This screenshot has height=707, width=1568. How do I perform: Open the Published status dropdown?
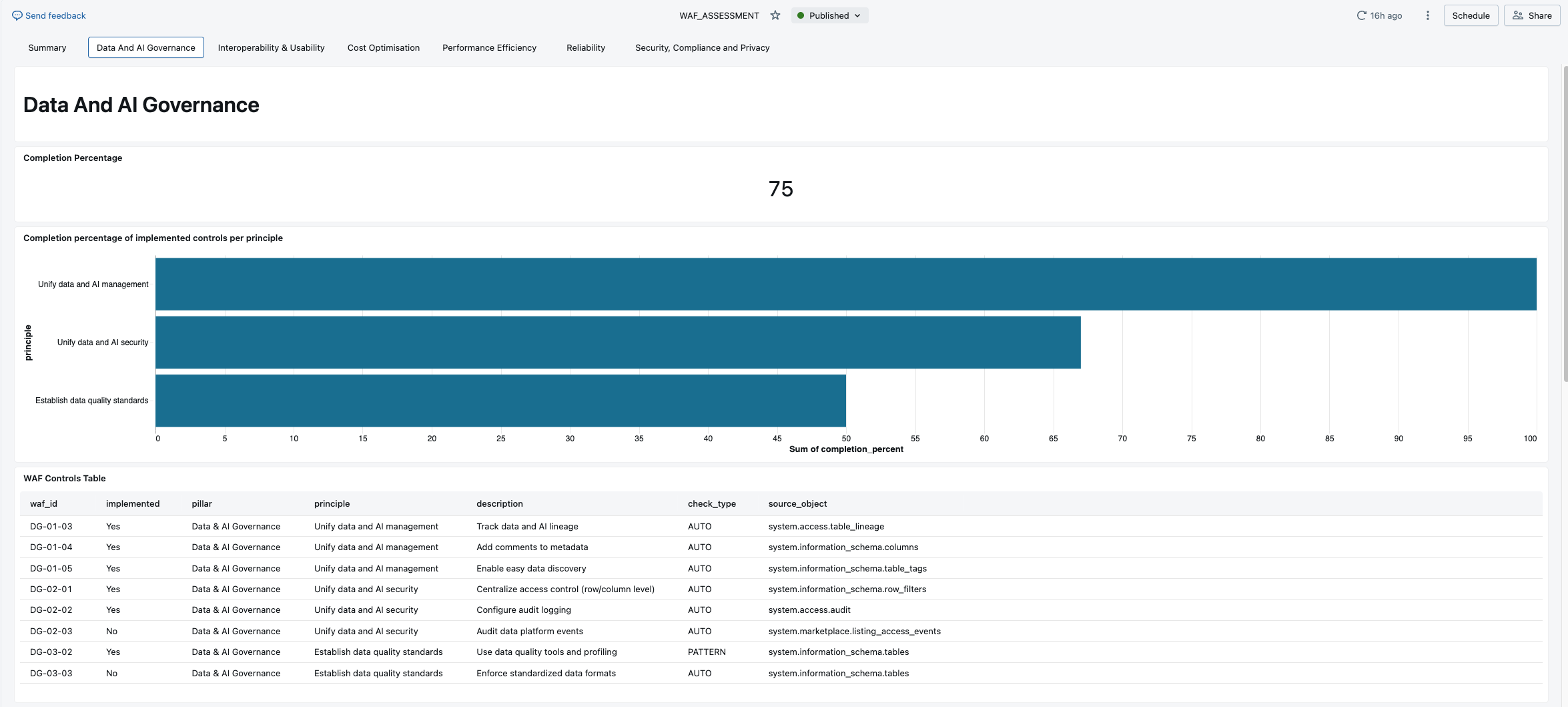point(857,15)
